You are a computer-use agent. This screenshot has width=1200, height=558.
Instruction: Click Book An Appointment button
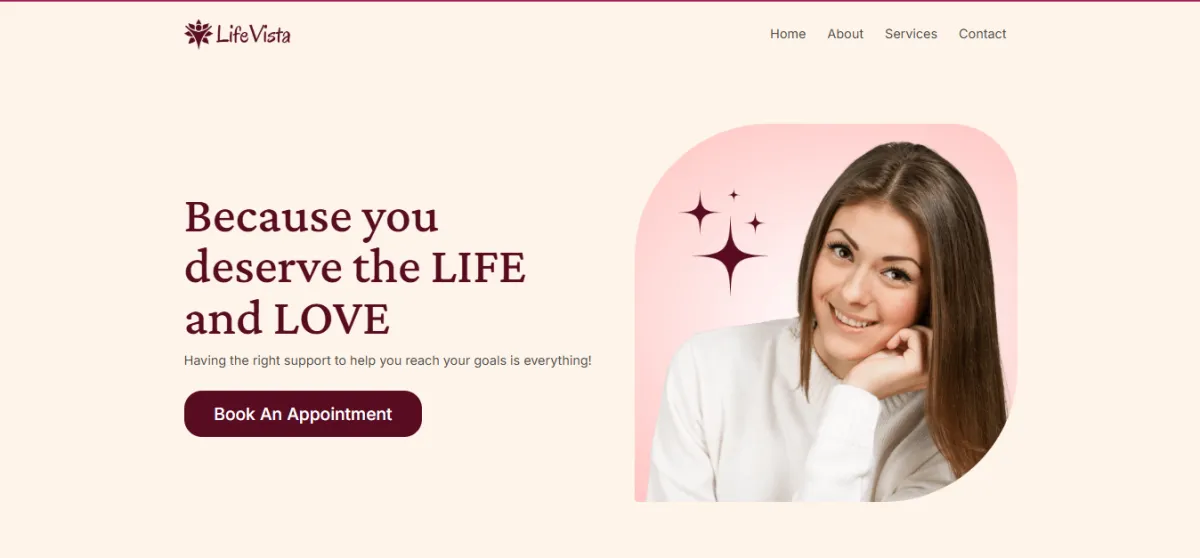303,414
